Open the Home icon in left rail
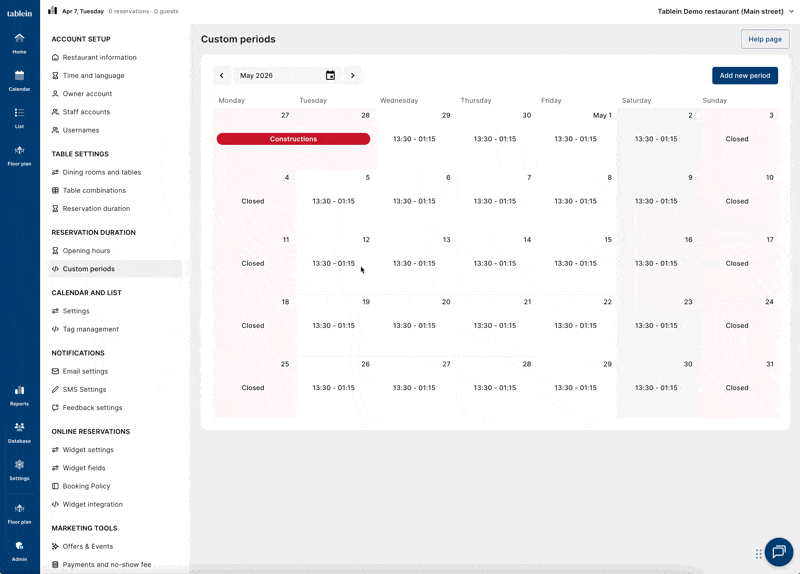The width and height of the screenshot is (800, 574). pyautogui.click(x=19, y=42)
